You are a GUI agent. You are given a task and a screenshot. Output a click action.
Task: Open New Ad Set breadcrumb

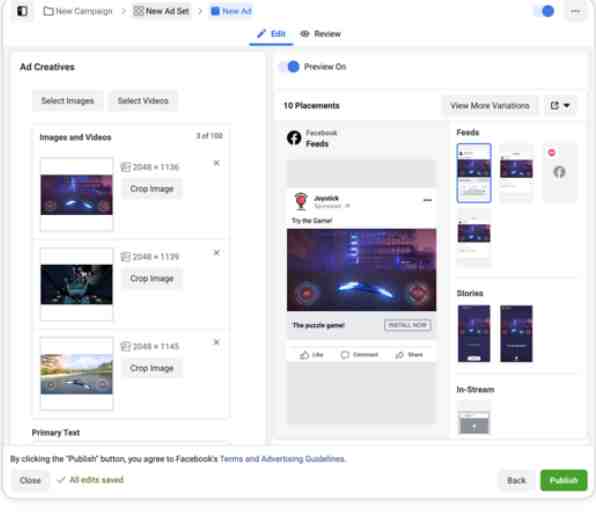tap(162, 11)
